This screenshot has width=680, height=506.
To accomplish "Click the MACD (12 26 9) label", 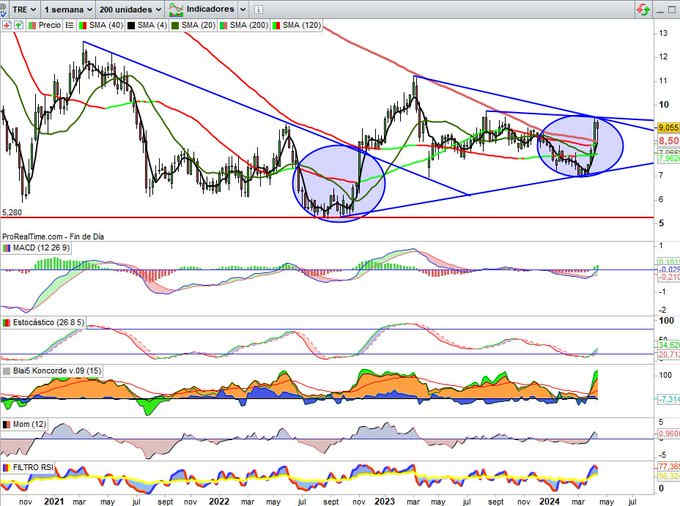I will click(41, 248).
